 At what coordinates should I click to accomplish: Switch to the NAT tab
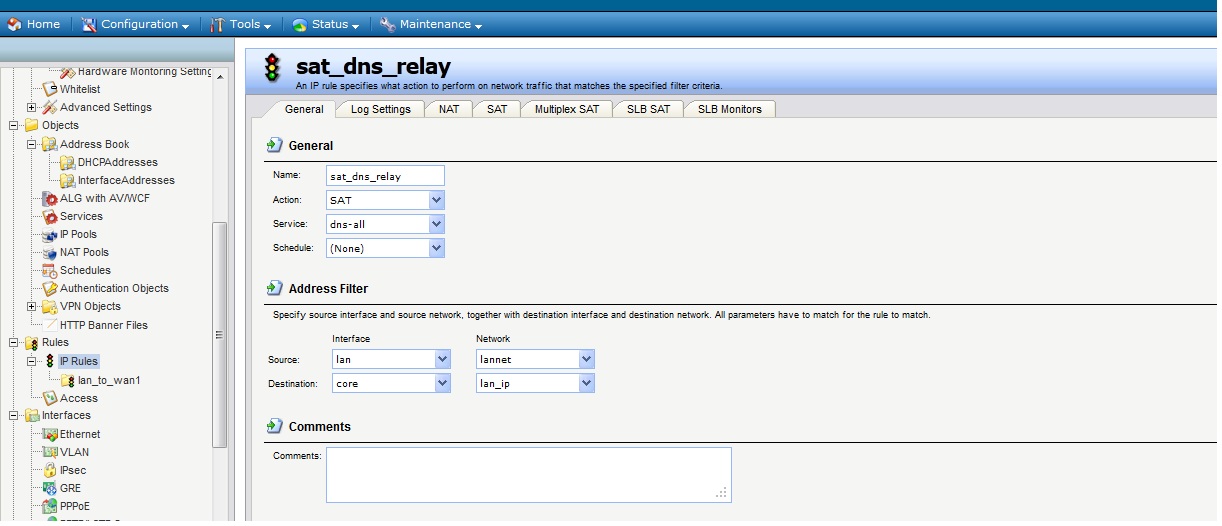[x=449, y=109]
